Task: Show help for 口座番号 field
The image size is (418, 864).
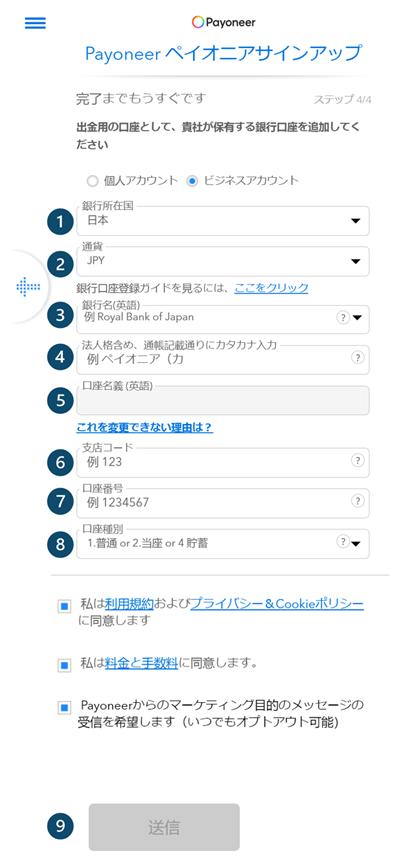Action: 358,501
